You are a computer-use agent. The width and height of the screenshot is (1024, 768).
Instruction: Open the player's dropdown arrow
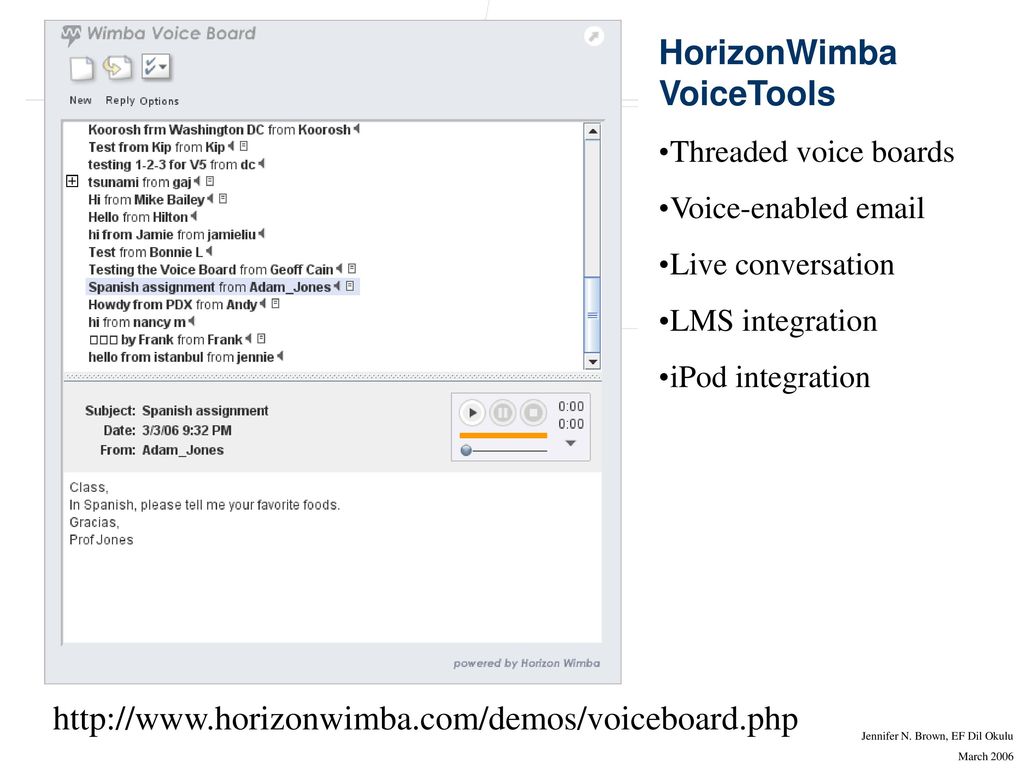(x=570, y=443)
